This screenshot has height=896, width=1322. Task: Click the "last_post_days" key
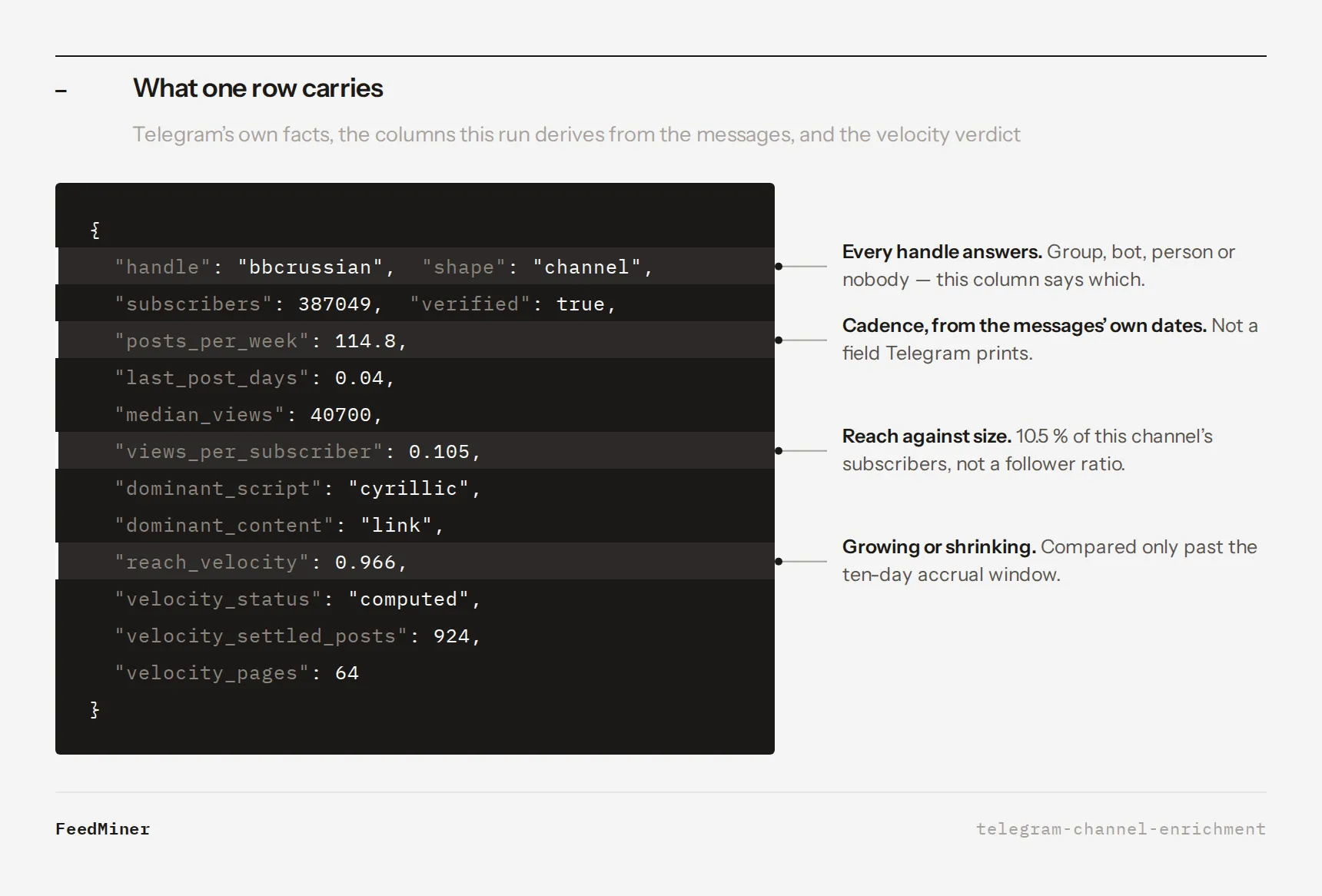coord(211,377)
